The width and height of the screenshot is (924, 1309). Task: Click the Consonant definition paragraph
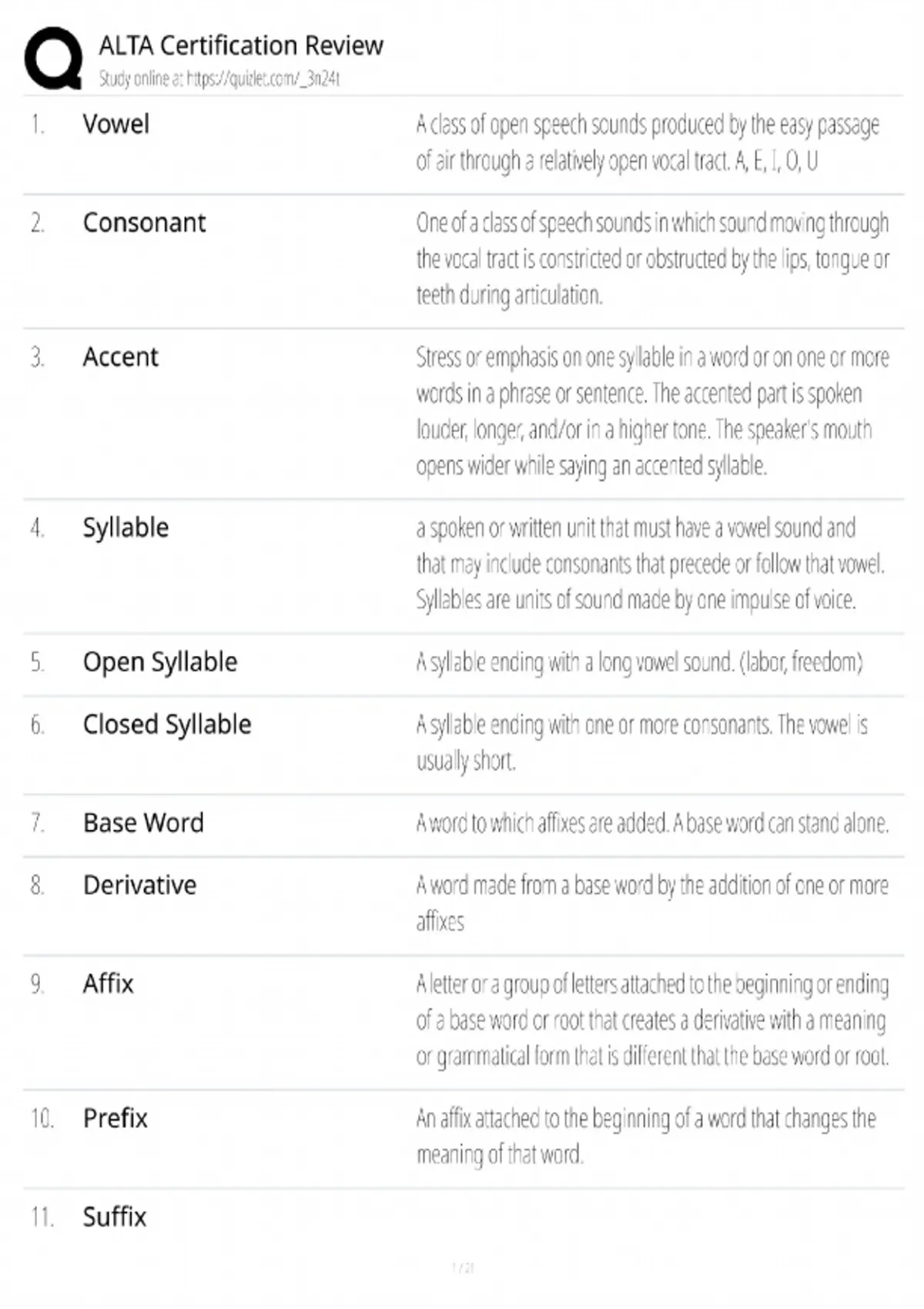tap(652, 259)
